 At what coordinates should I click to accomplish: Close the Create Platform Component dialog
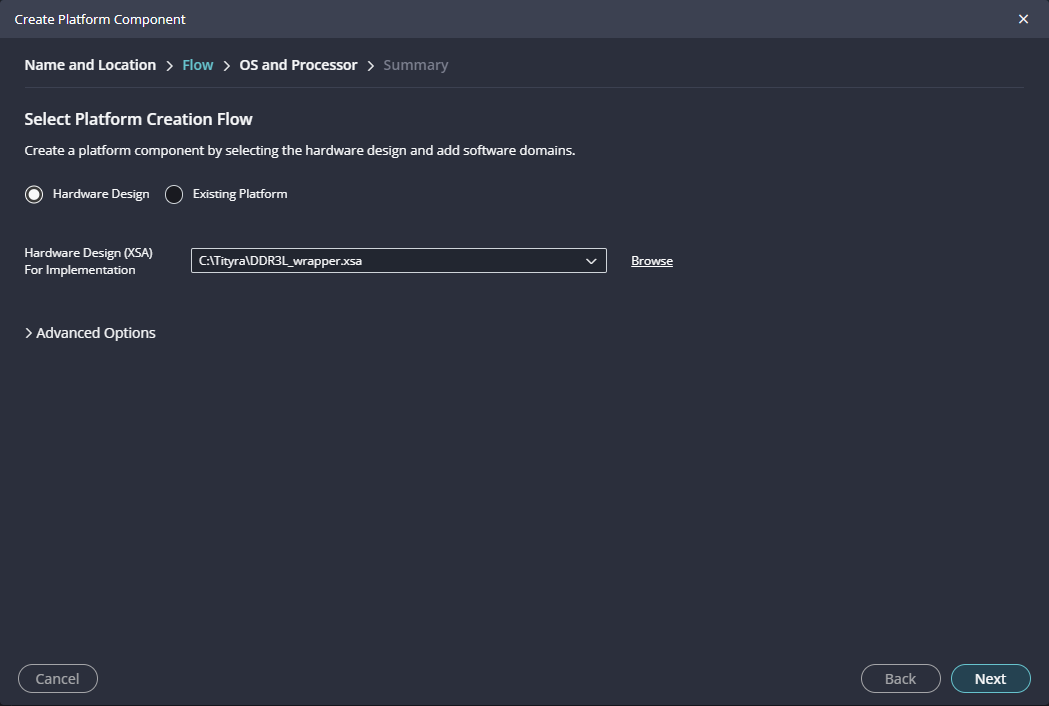click(x=1023, y=19)
